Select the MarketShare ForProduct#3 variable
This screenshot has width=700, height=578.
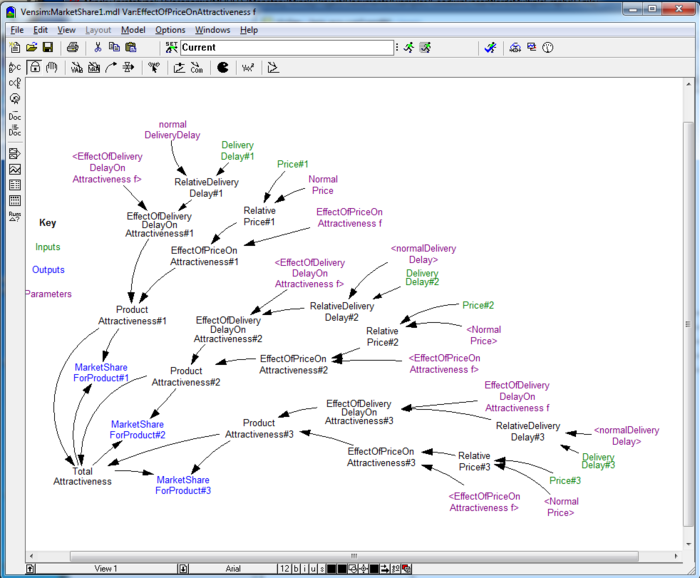point(183,485)
